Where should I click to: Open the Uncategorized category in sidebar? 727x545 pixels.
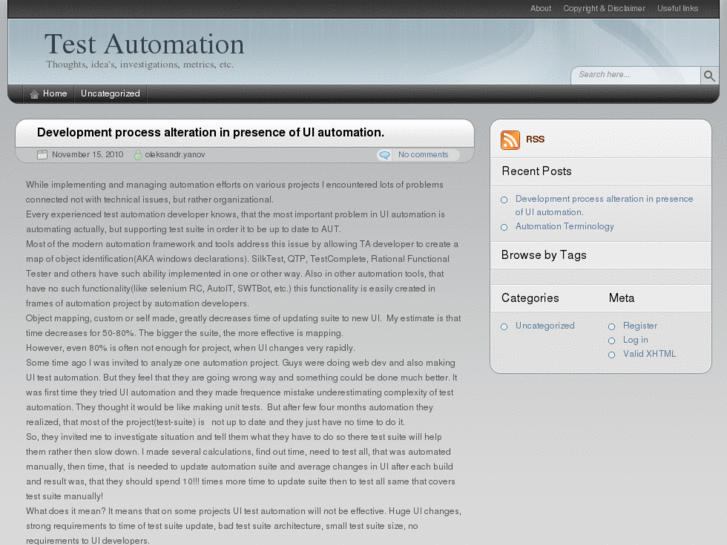click(545, 326)
